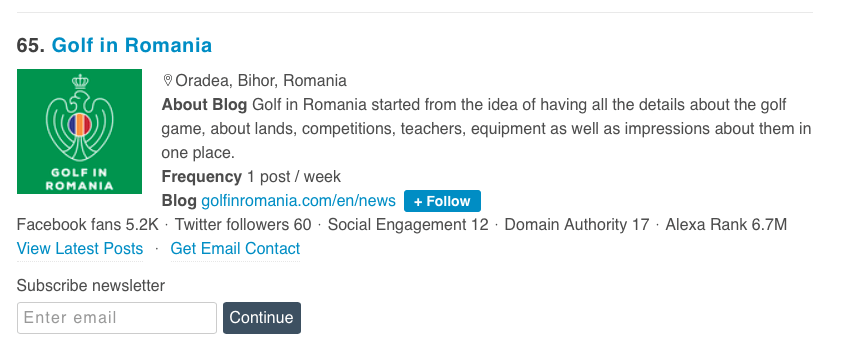Click the Social Engagement 12 stat
Image resolution: width=851 pixels, height=361 pixels.
(x=408, y=225)
